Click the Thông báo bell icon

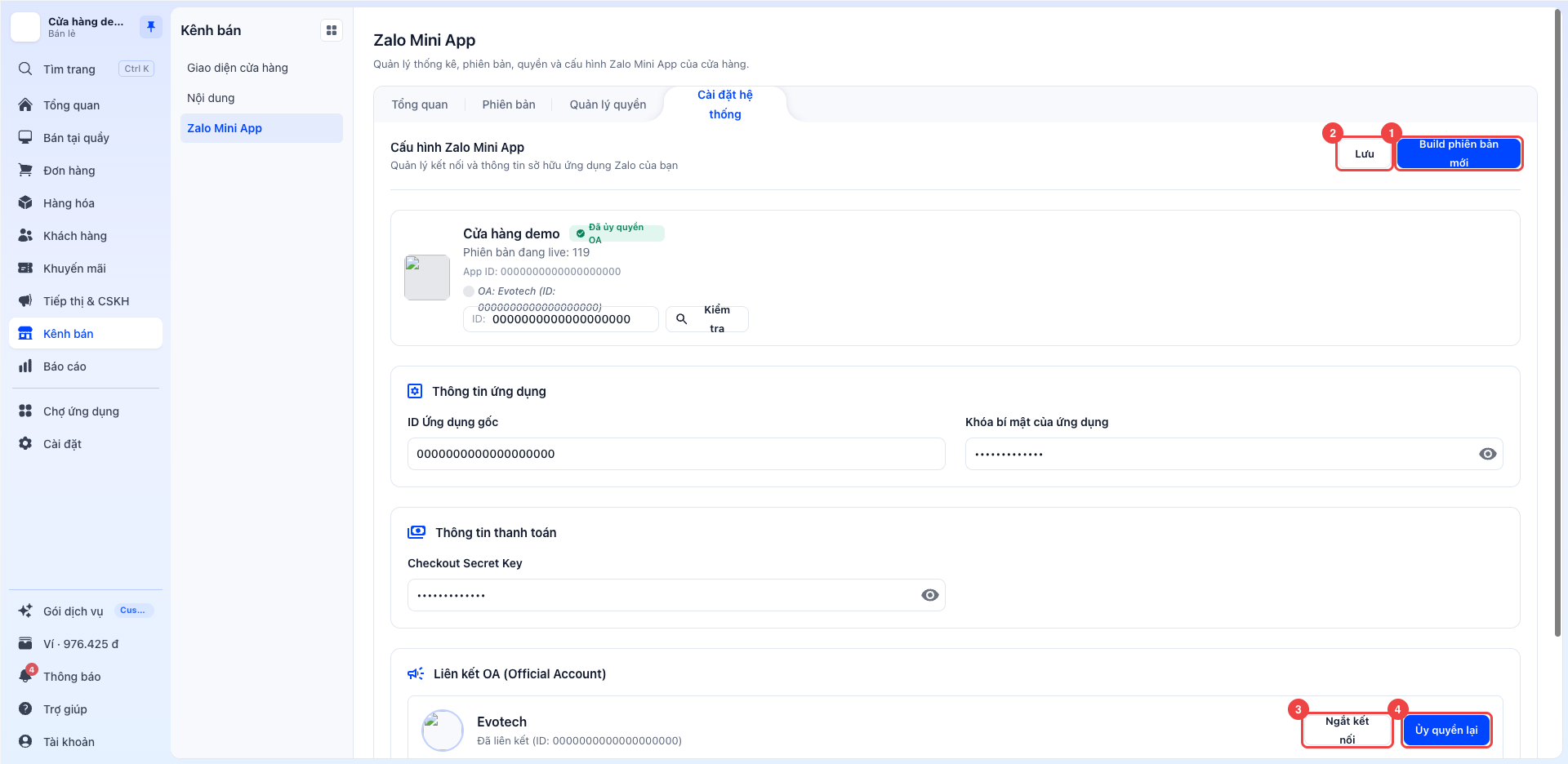(x=25, y=676)
